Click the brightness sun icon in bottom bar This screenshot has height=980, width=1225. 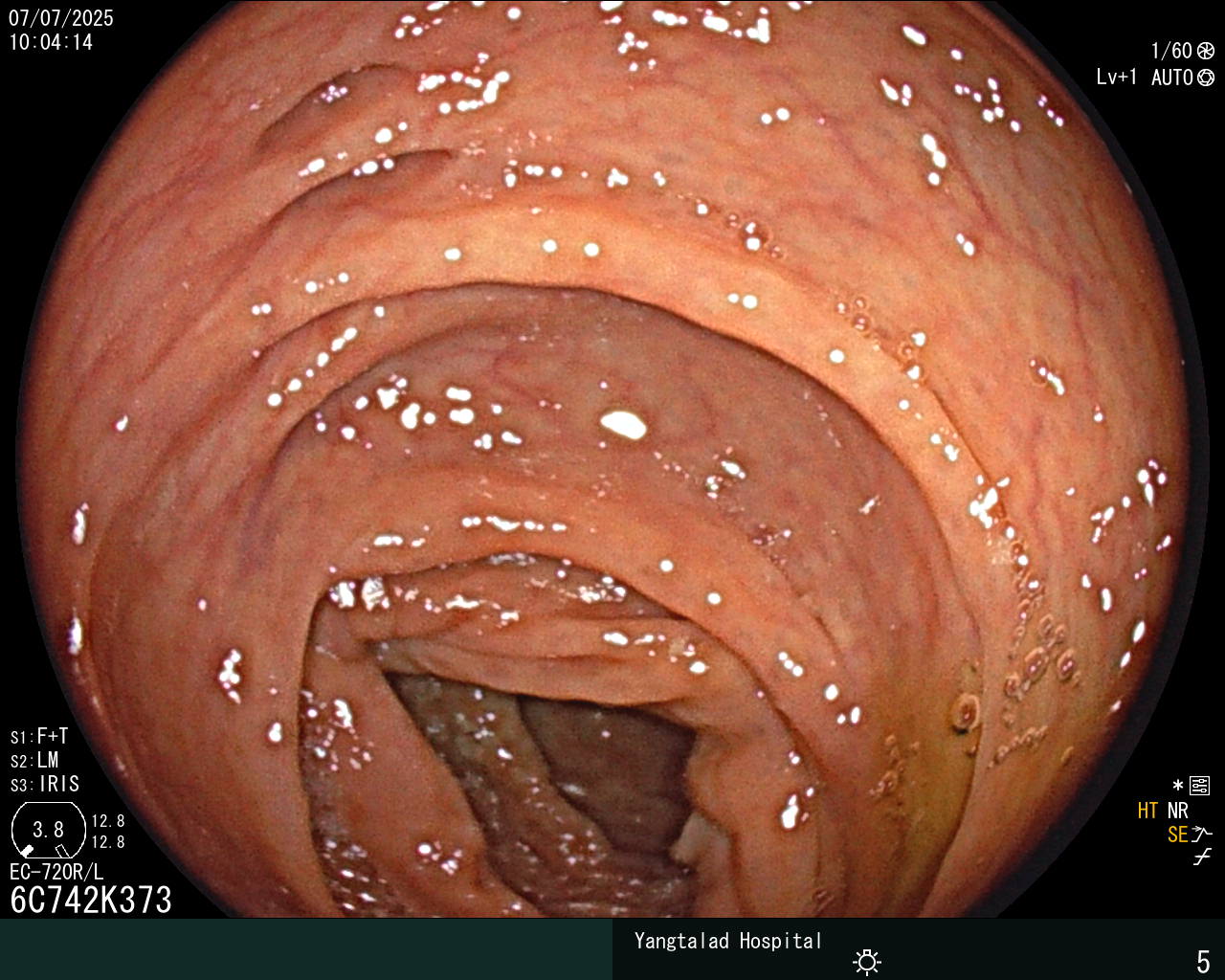[x=867, y=961]
